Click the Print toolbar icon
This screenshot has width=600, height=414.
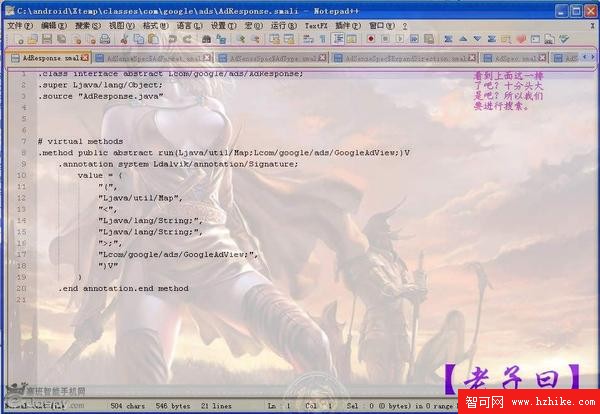pyautogui.click(x=105, y=39)
